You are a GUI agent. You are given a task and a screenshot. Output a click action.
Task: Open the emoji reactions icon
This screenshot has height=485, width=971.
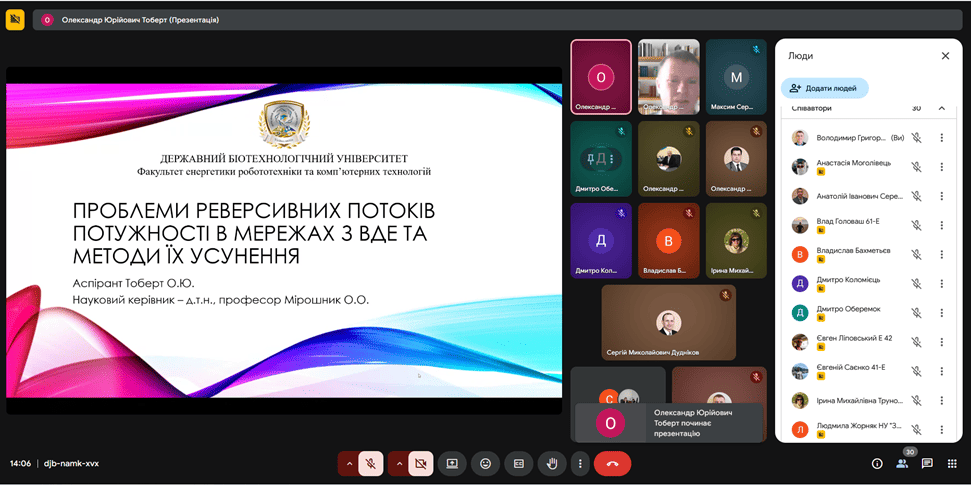coord(485,463)
